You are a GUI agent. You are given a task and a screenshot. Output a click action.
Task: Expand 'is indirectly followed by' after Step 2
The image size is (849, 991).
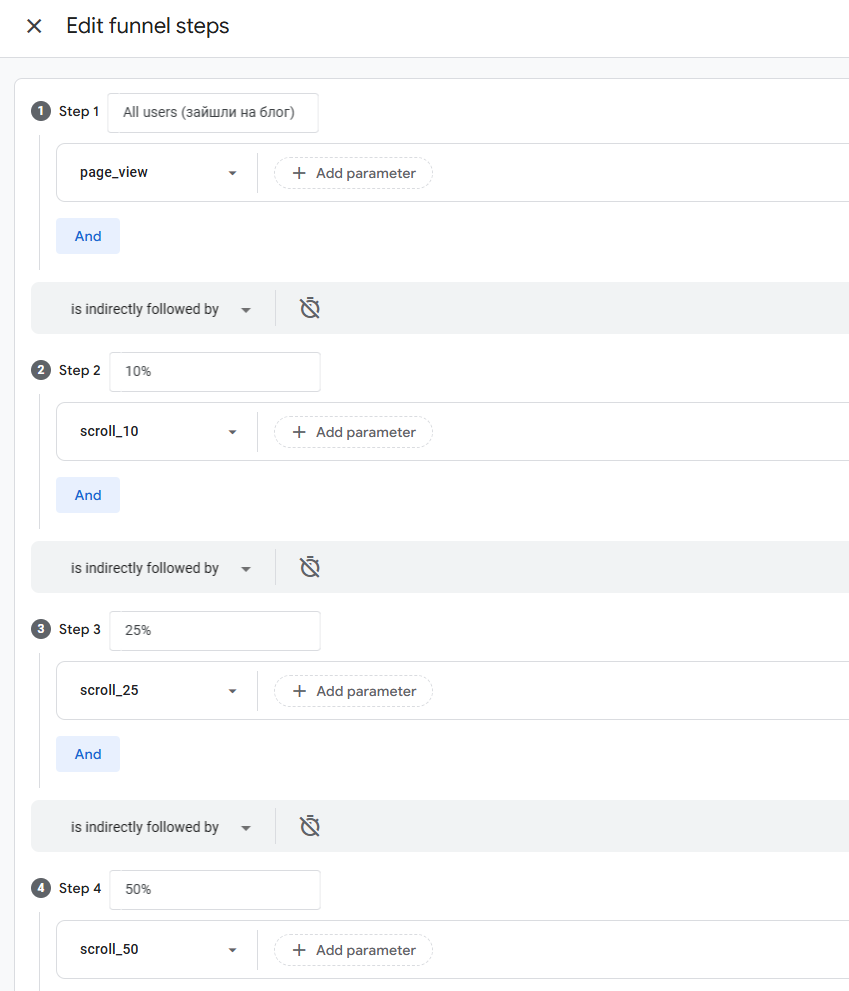(x=160, y=569)
